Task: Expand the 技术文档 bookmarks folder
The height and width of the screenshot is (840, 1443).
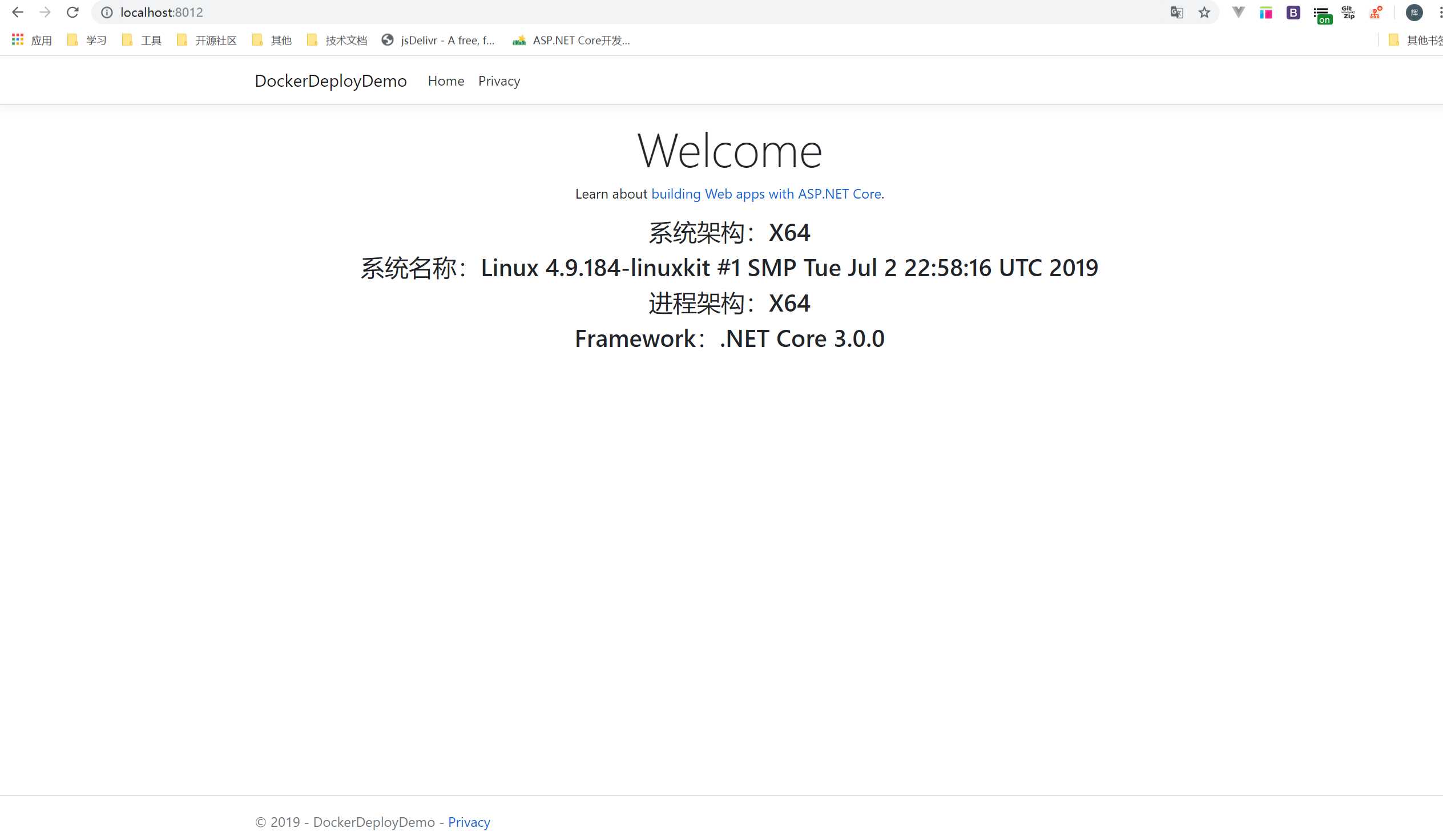Action: coord(337,40)
